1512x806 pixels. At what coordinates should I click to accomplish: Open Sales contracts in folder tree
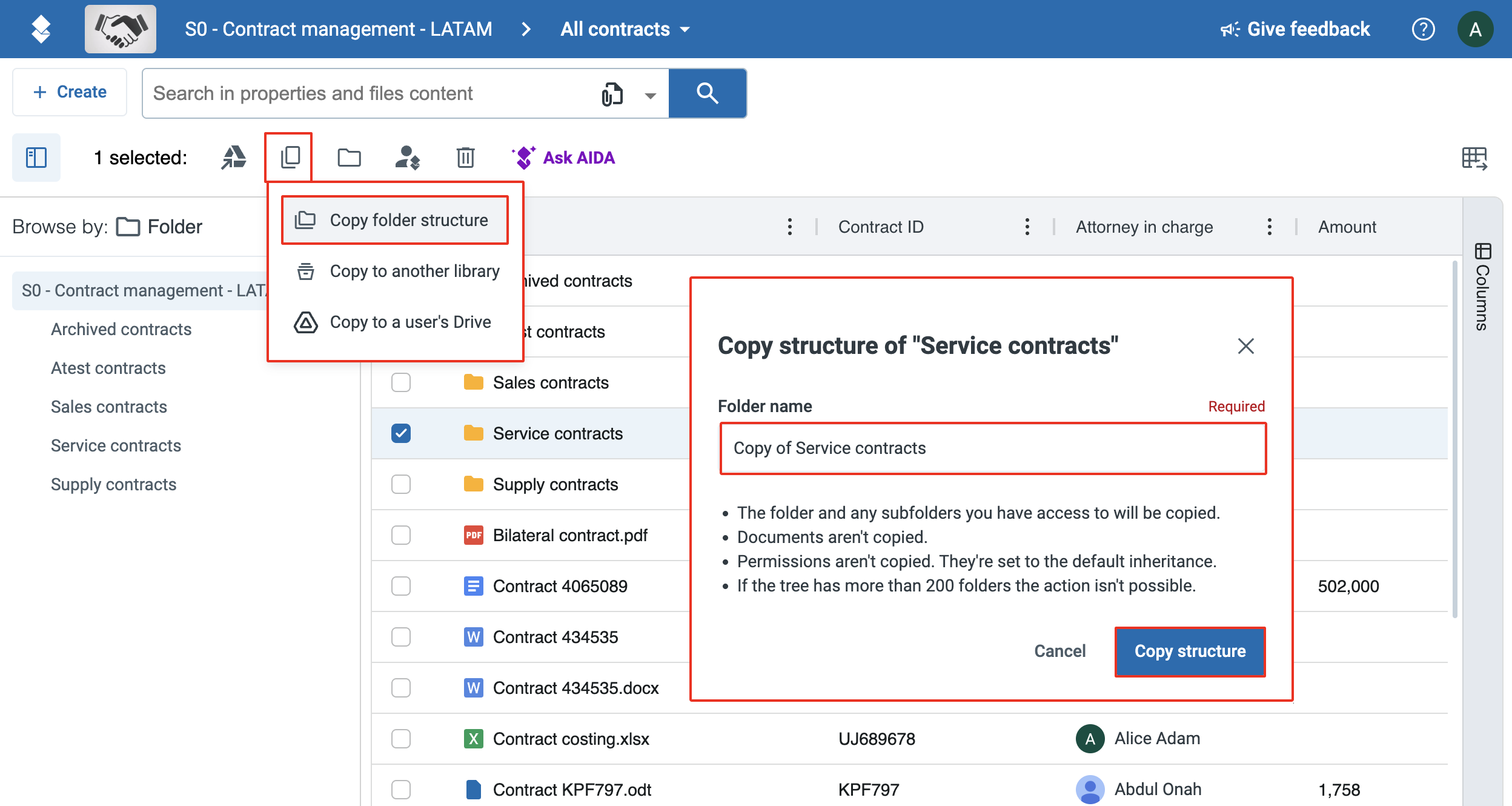(x=109, y=407)
